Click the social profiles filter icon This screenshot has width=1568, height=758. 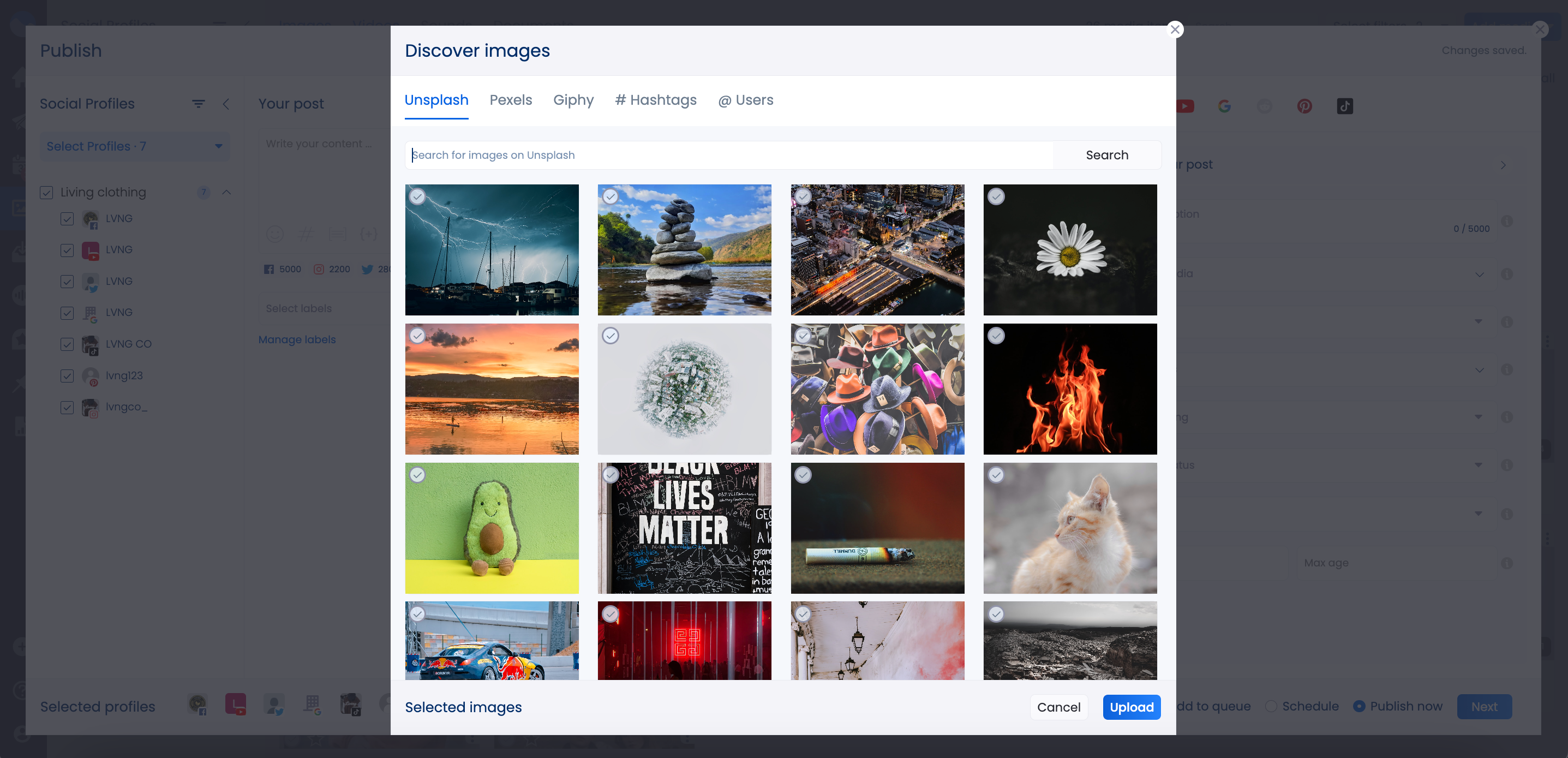199,104
